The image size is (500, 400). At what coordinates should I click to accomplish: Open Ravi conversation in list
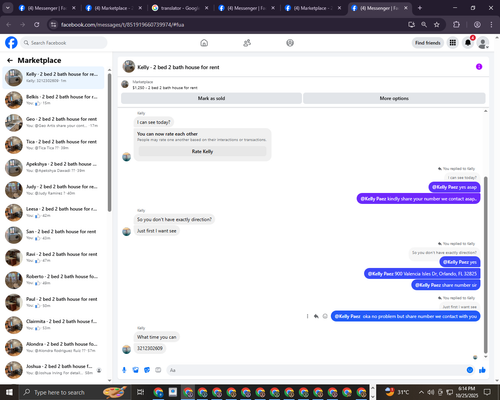pyautogui.click(x=53, y=257)
